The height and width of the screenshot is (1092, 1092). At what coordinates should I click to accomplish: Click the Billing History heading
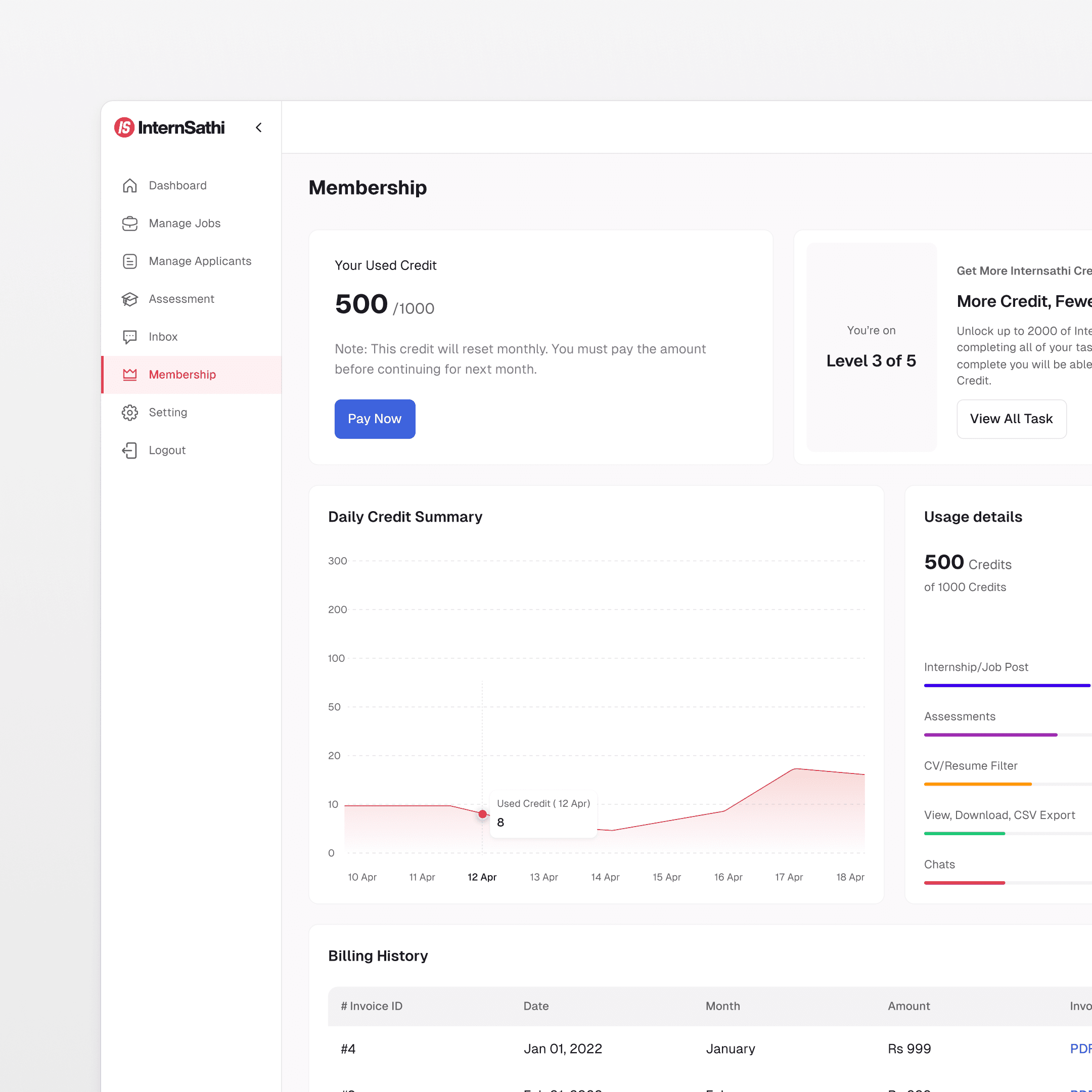[x=378, y=957]
